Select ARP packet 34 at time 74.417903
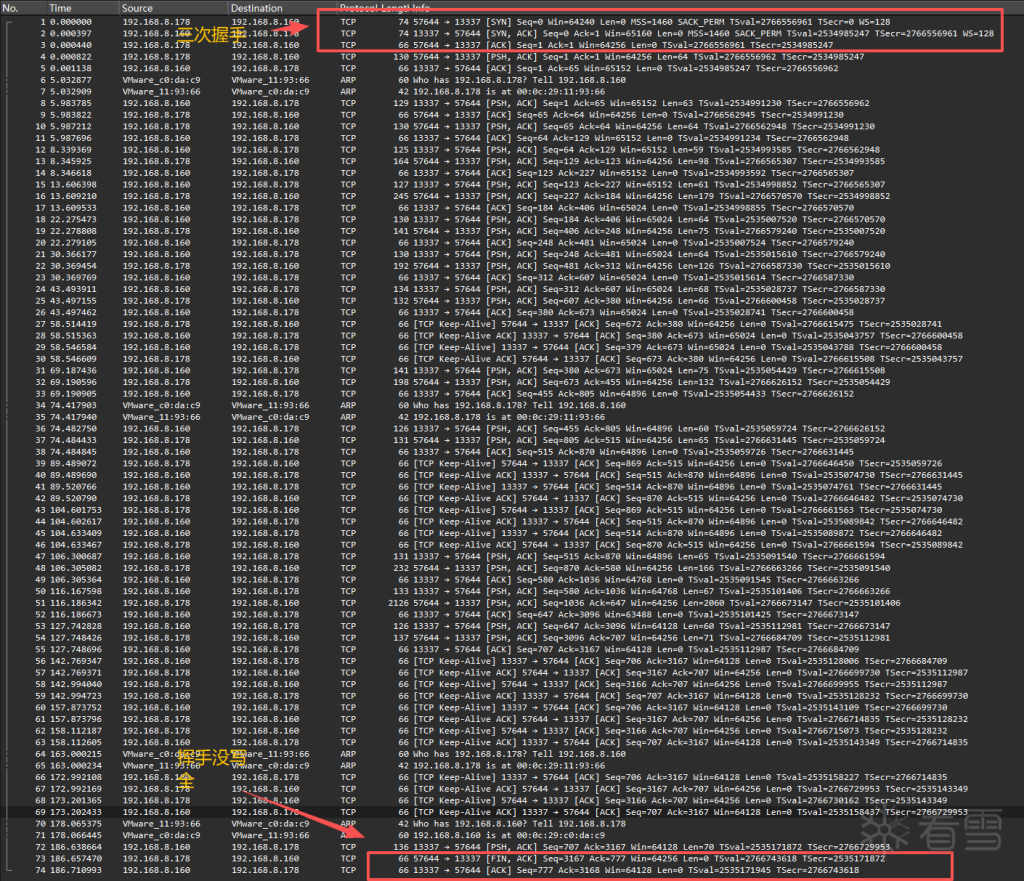 [512, 405]
